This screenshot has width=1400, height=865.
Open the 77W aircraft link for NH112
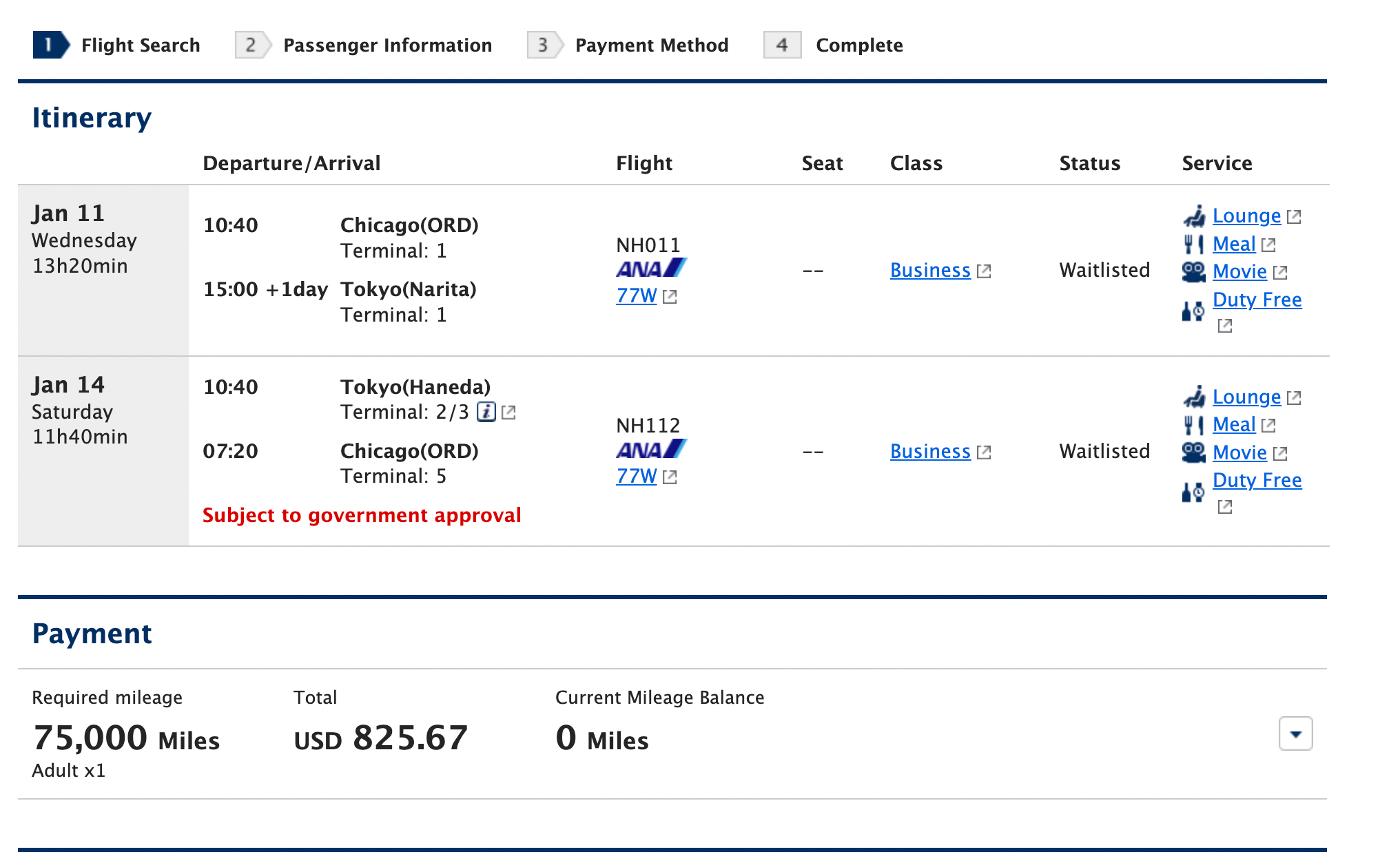(x=637, y=476)
